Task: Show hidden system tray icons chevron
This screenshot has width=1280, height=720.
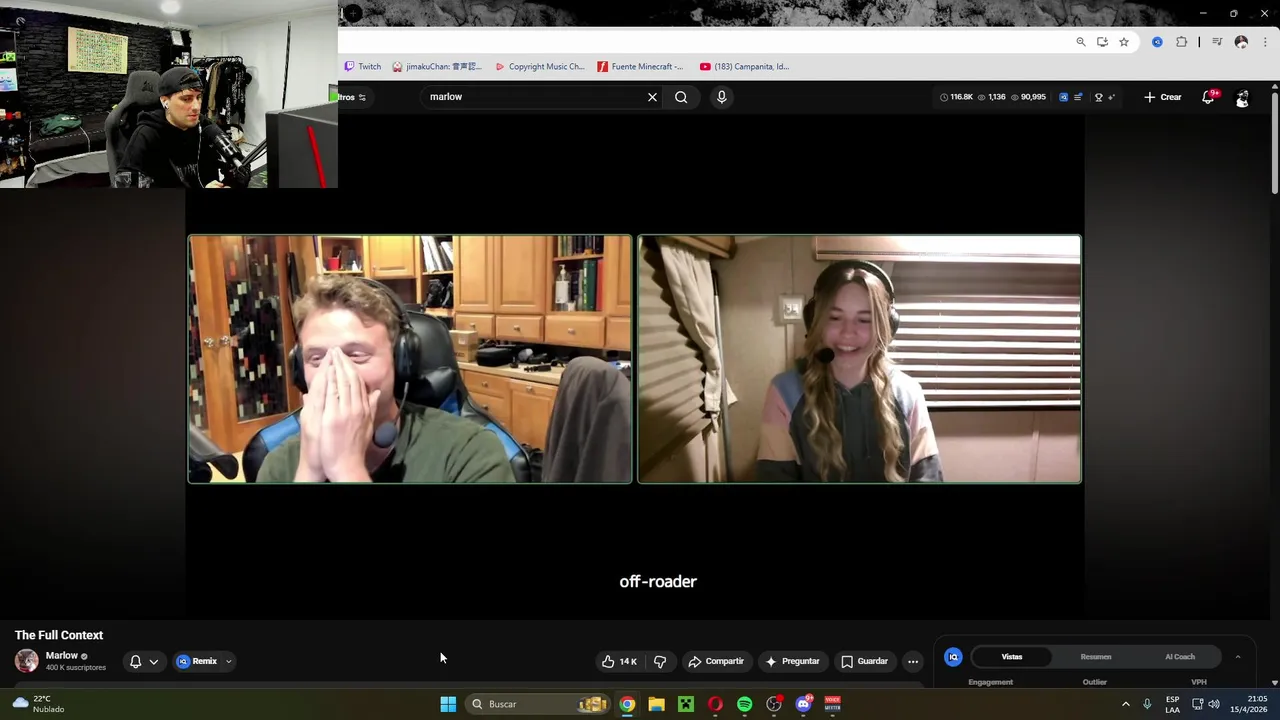Action: (1125, 704)
